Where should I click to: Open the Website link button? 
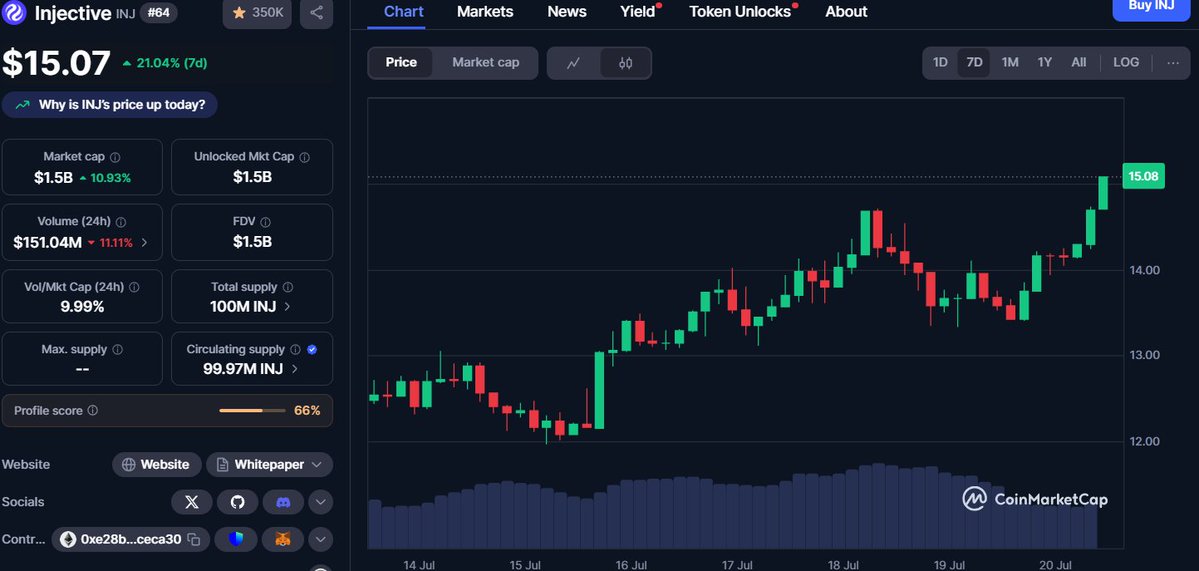click(157, 465)
